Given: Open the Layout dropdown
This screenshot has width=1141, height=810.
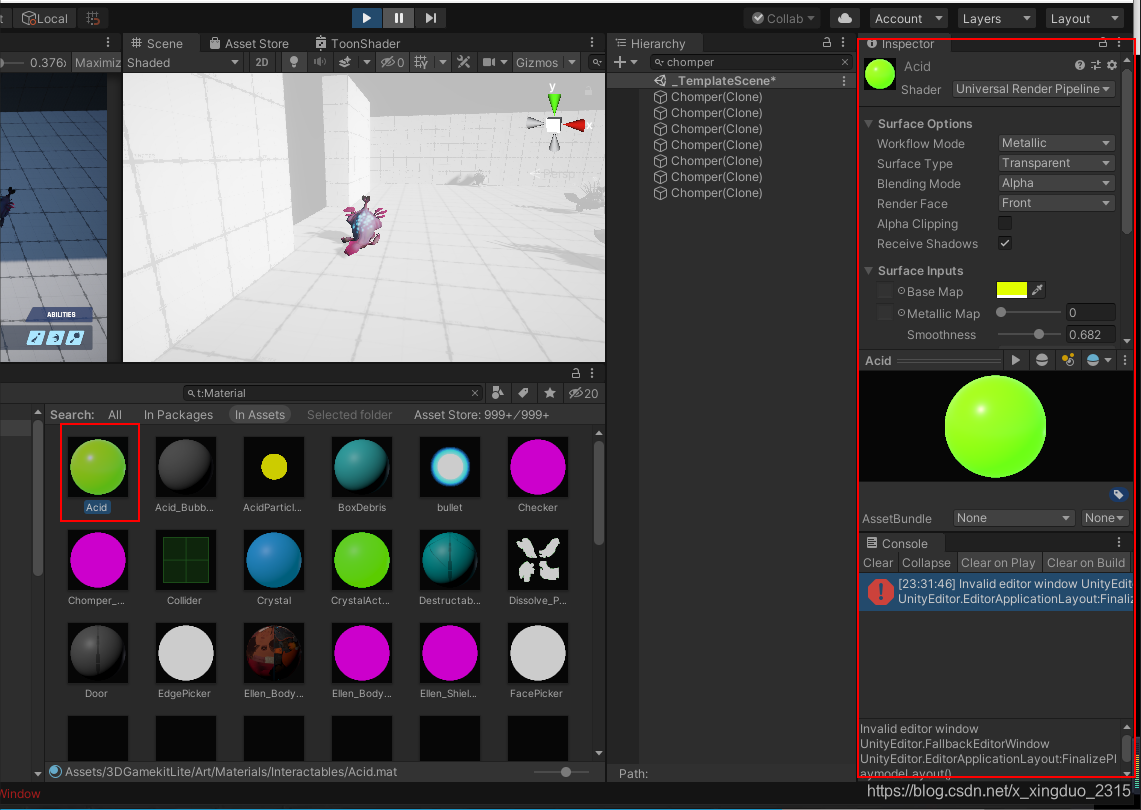Looking at the screenshot, I should [1084, 18].
